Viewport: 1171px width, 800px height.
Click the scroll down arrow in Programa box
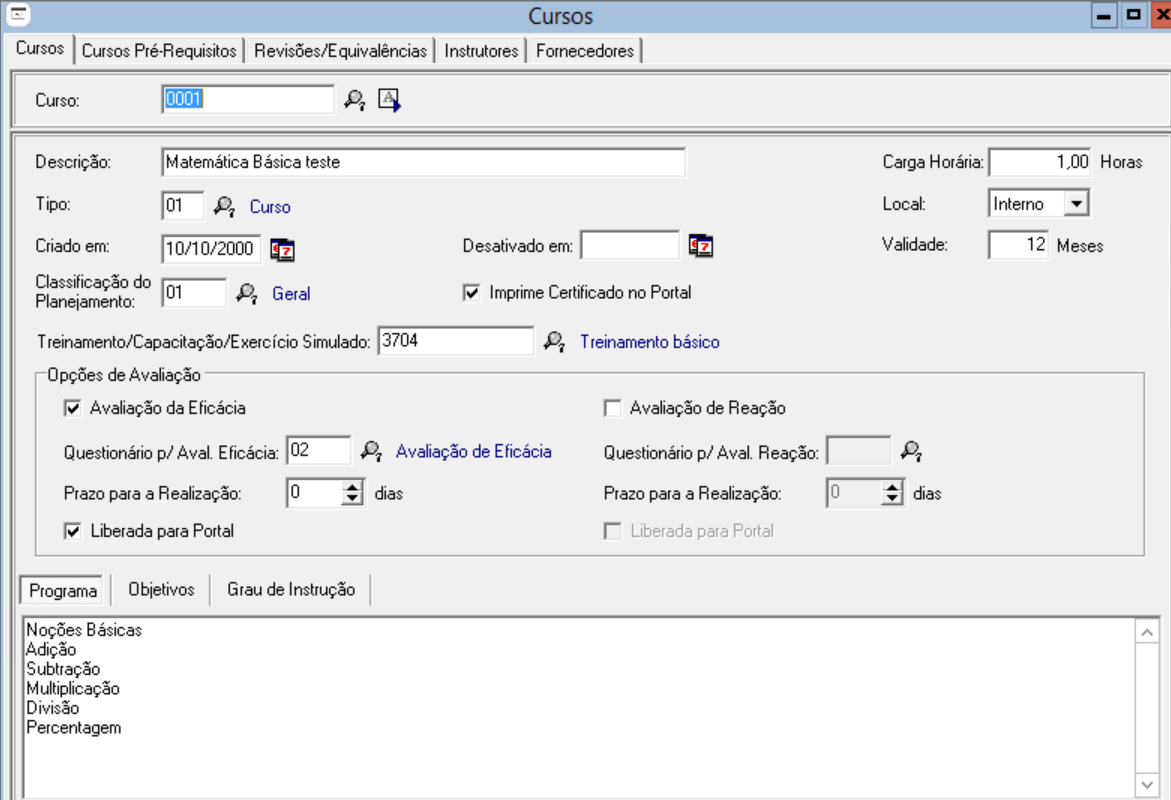point(1147,784)
